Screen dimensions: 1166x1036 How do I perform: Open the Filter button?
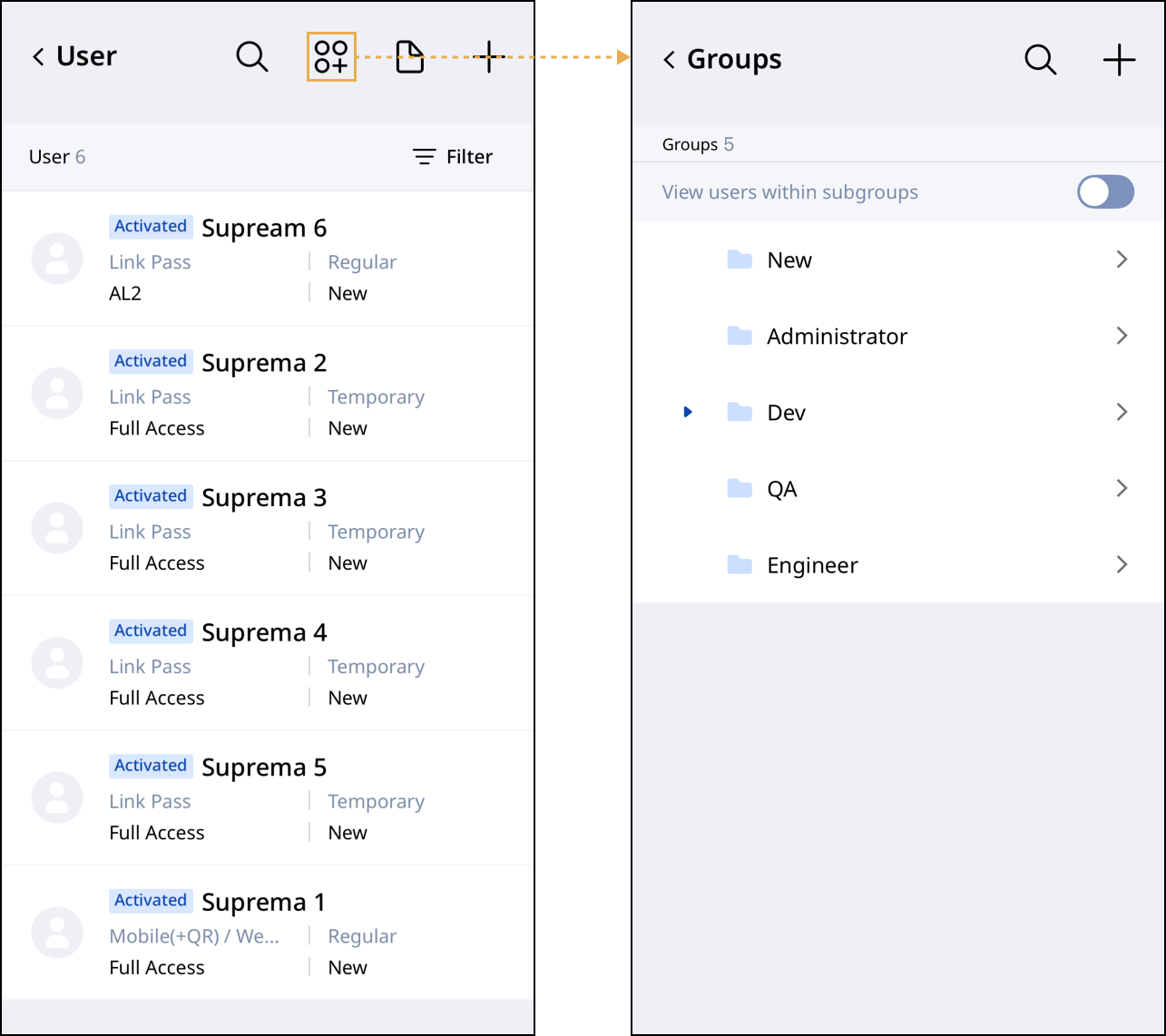click(452, 157)
